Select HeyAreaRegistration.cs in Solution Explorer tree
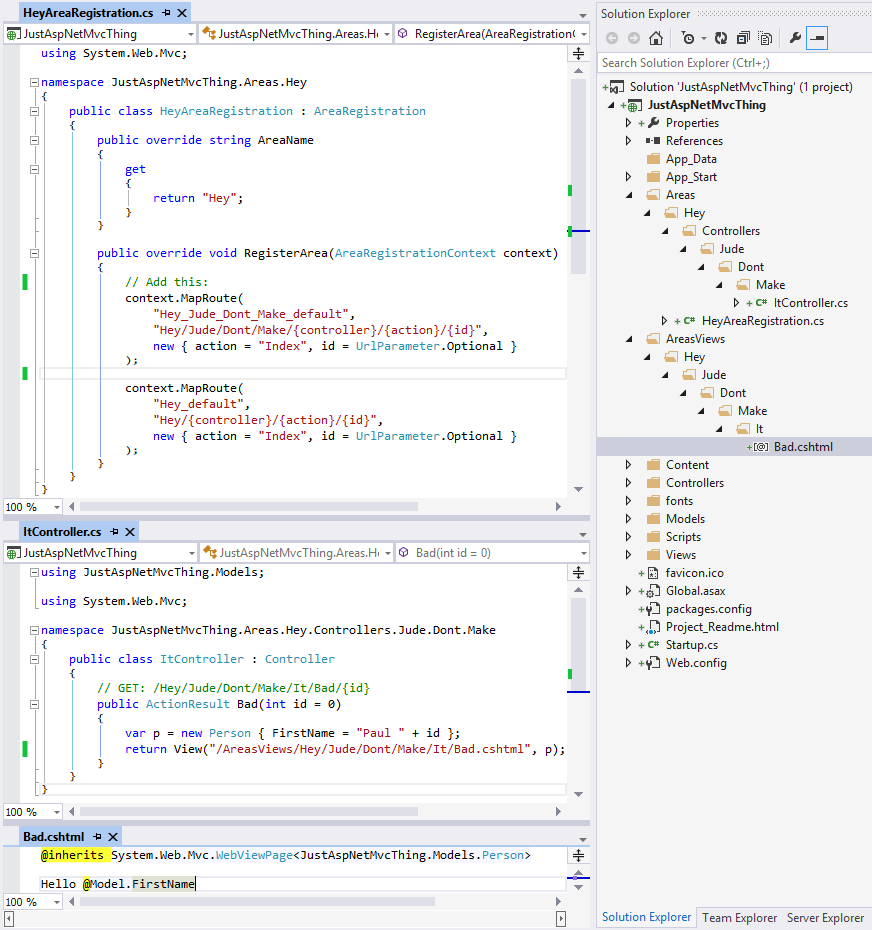The height and width of the screenshot is (930, 872). 762,321
